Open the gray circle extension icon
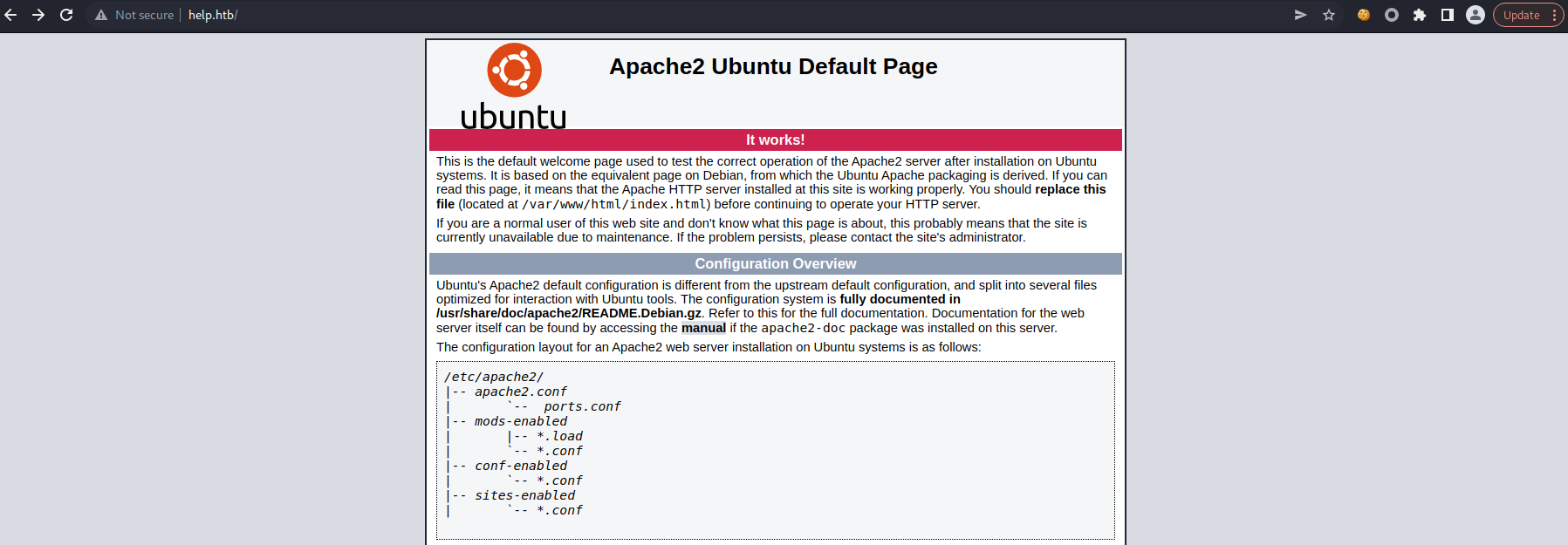Screen dimensions: 1568x545 [x=1392, y=15]
